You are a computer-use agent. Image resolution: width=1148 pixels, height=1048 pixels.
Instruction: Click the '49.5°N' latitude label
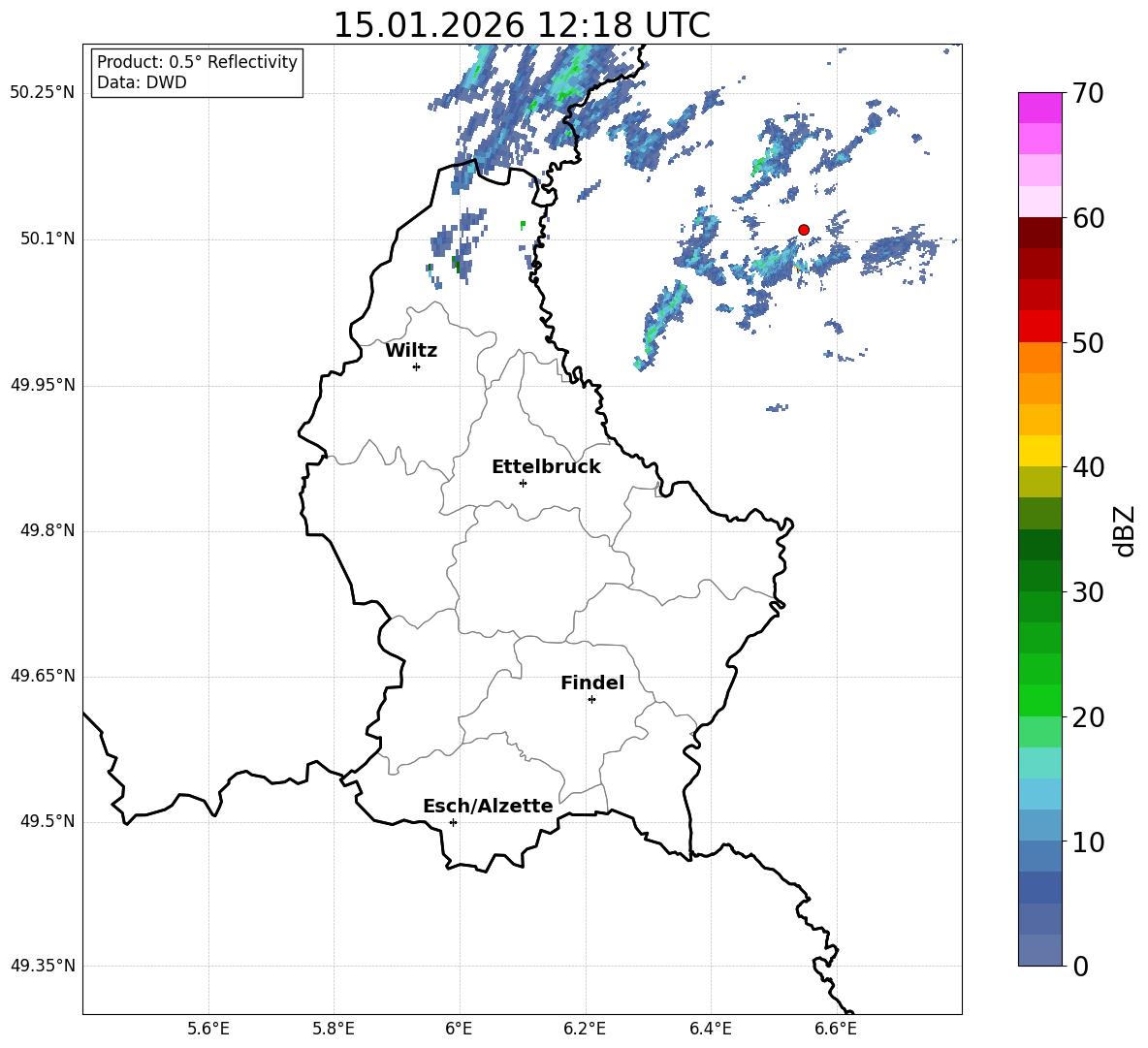click(48, 821)
